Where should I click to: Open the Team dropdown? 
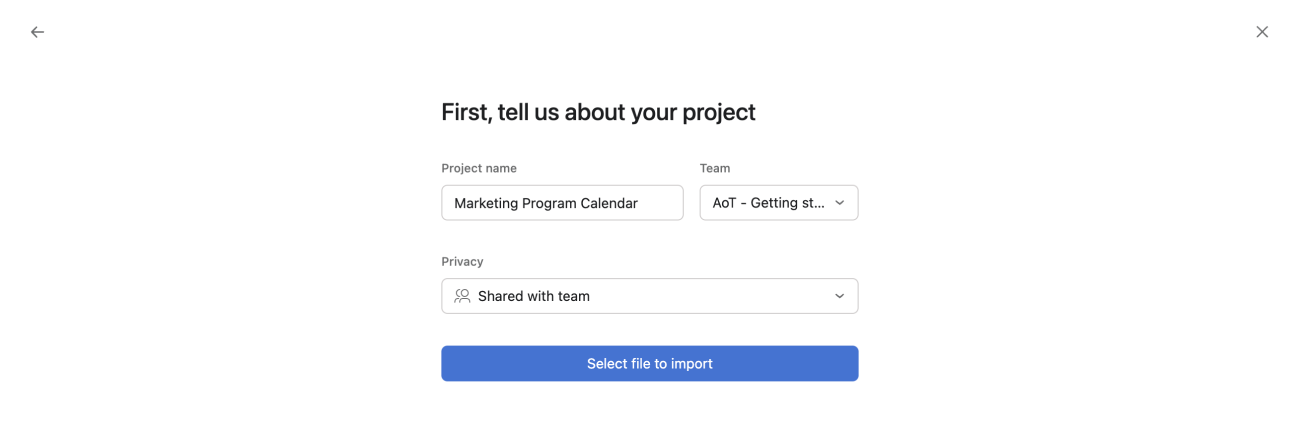click(x=778, y=203)
